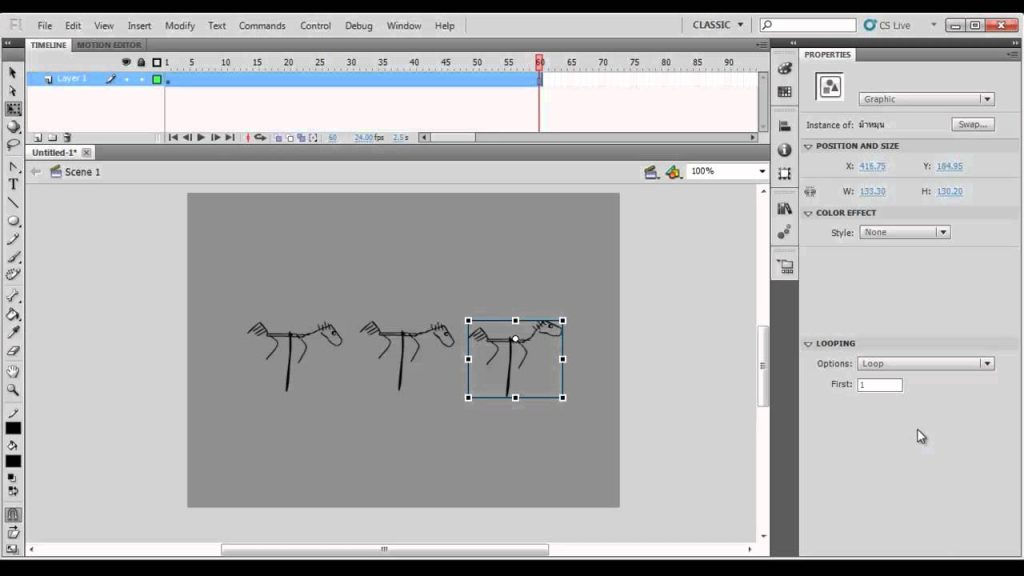
Task: Open the CLASSIC workspace dropdown
Action: (718, 25)
